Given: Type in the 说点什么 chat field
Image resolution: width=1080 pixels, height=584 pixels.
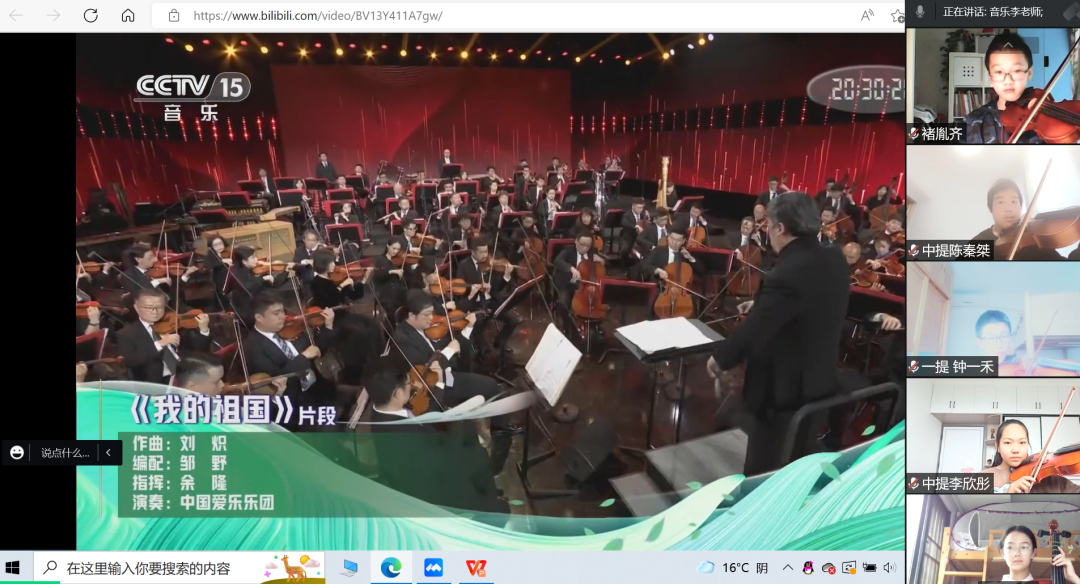Looking at the screenshot, I should 65,453.
